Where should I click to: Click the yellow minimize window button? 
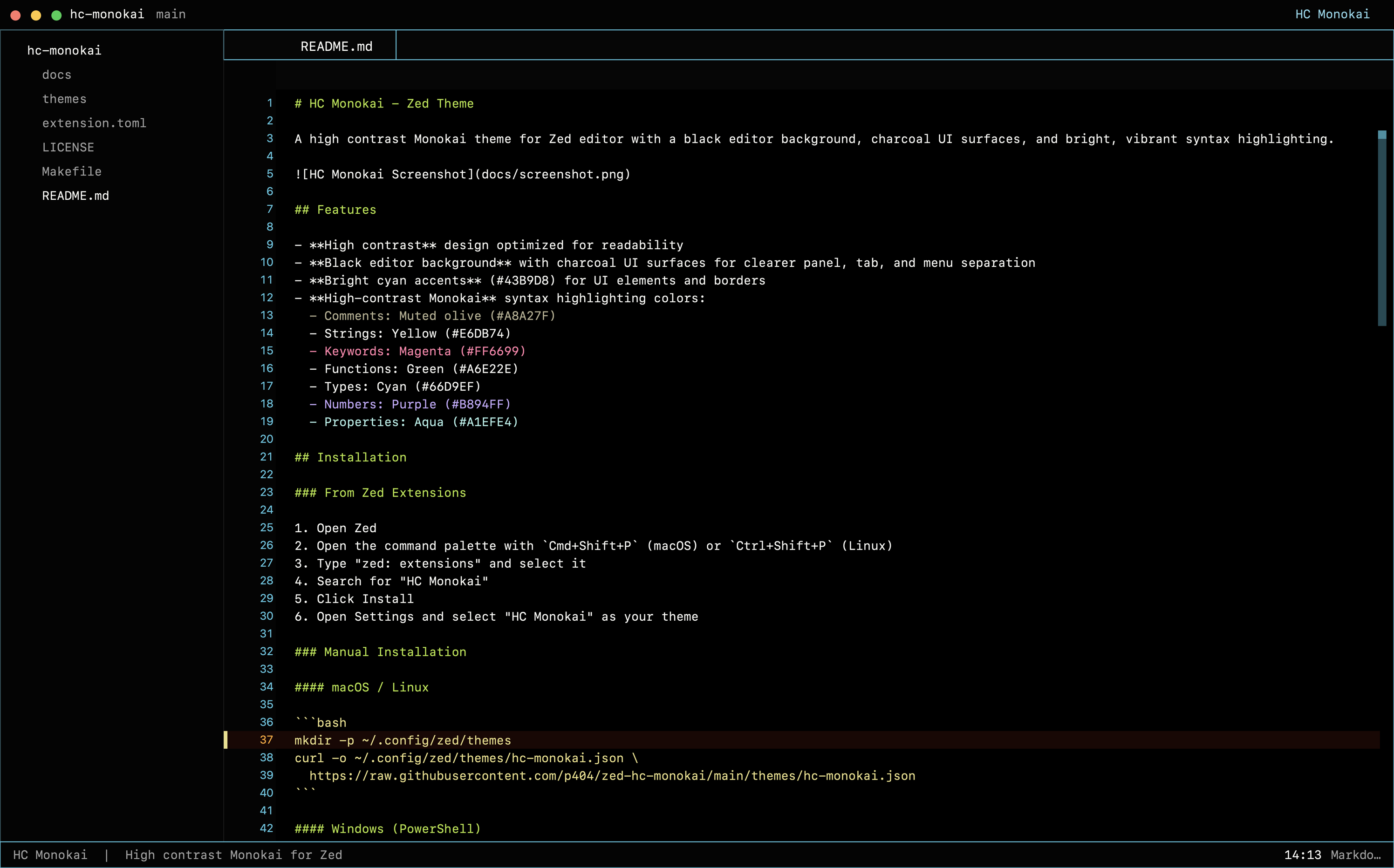pyautogui.click(x=35, y=15)
